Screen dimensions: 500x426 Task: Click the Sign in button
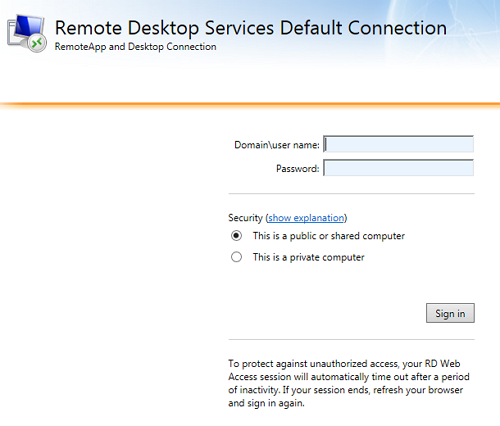pyautogui.click(x=450, y=313)
